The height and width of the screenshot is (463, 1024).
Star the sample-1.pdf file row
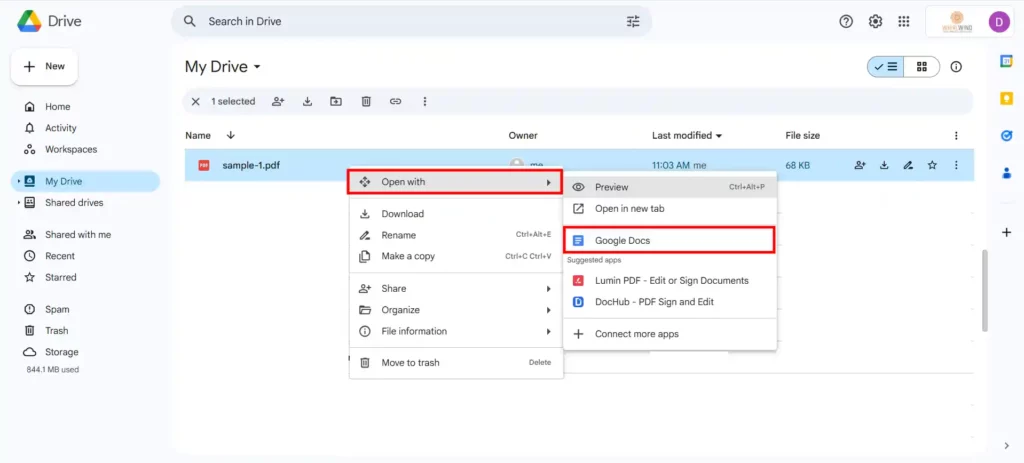(x=932, y=165)
